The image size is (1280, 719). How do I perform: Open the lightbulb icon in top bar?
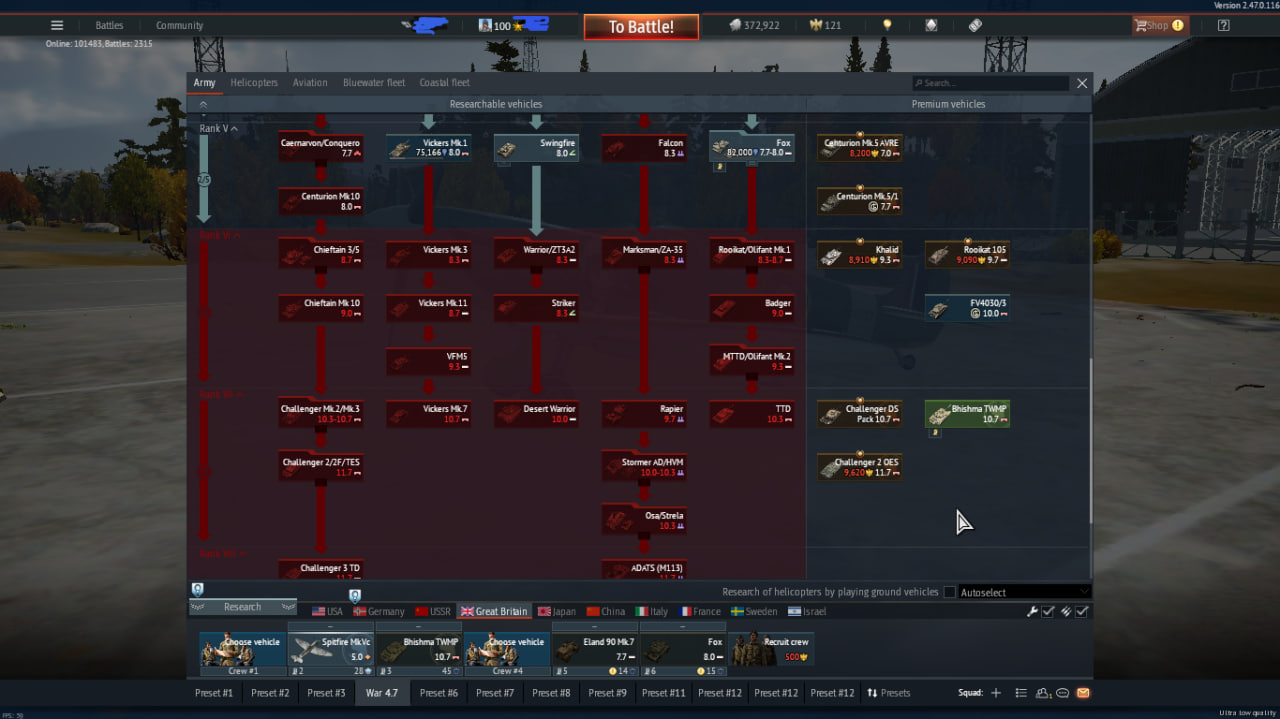886,25
